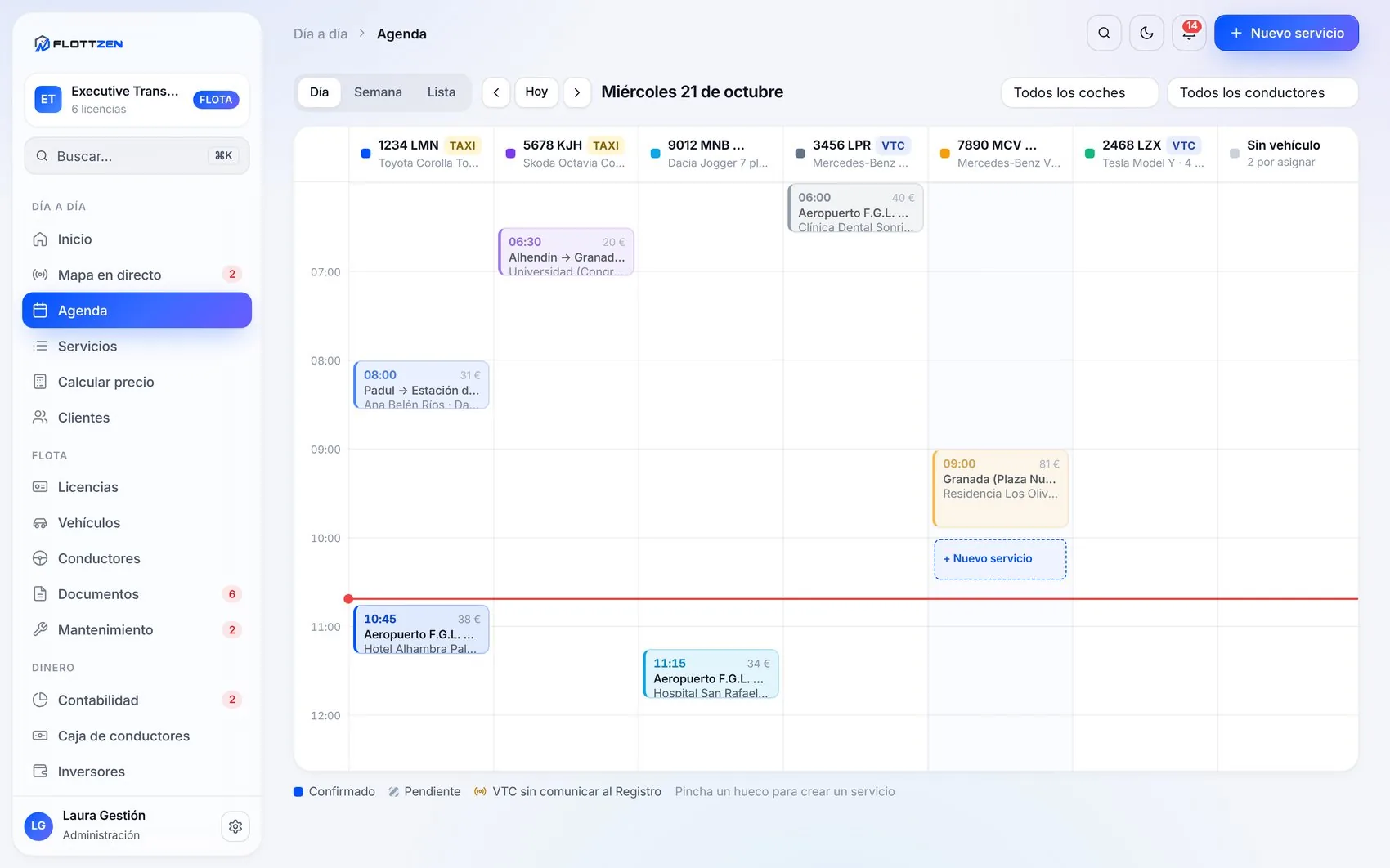This screenshot has width=1390, height=868.
Task: Select the Día view tab
Action: [x=319, y=92]
